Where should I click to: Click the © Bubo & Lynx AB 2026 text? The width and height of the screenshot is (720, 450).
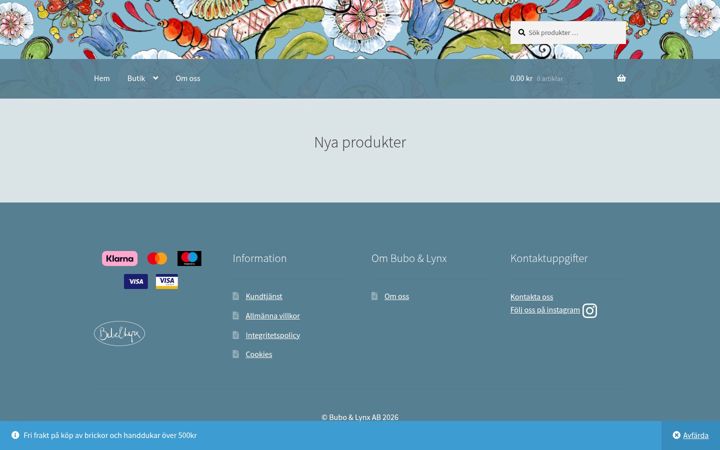point(360,417)
